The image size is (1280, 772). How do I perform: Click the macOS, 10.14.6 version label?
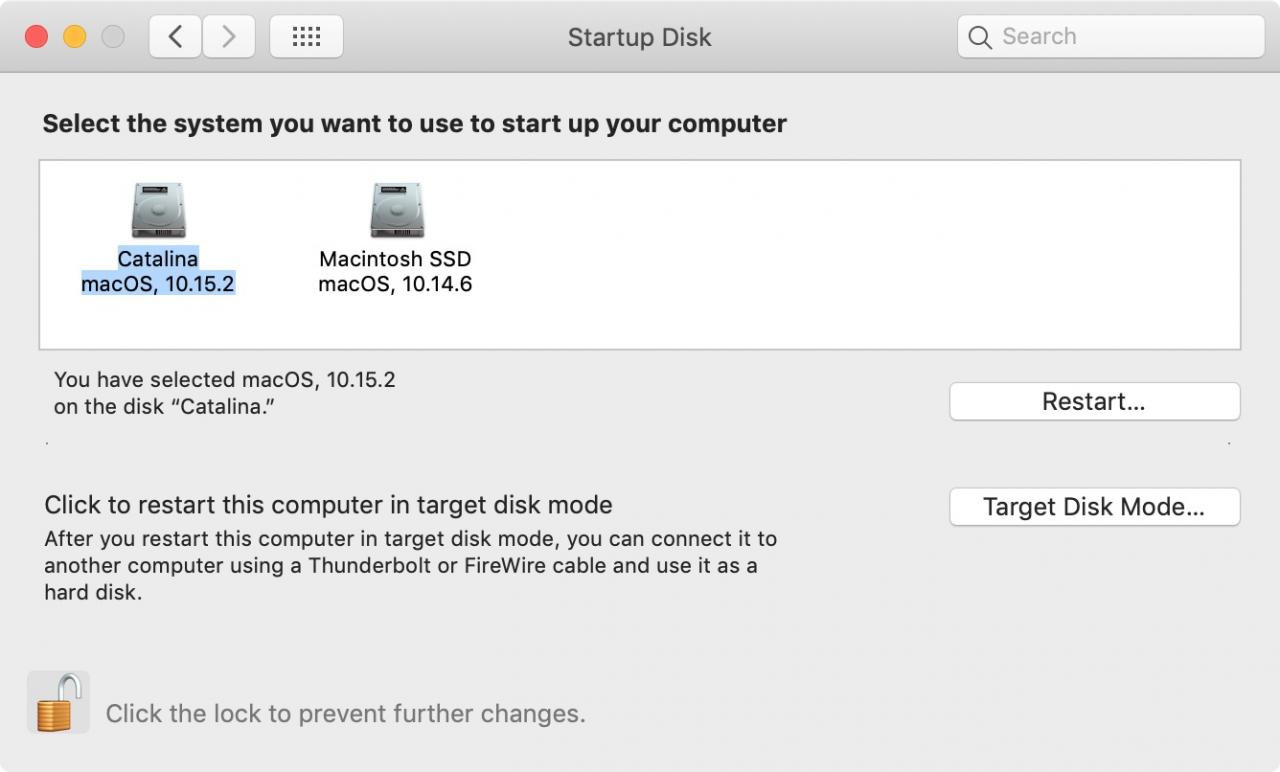coord(395,285)
